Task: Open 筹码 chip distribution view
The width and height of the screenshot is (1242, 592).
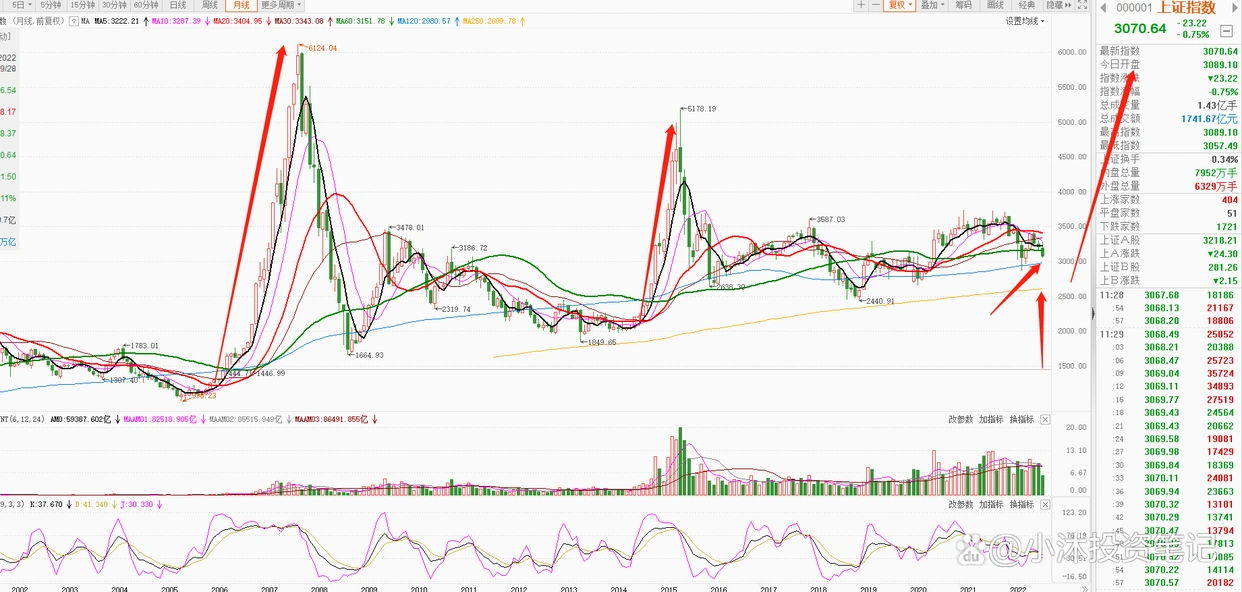Action: [x=963, y=5]
